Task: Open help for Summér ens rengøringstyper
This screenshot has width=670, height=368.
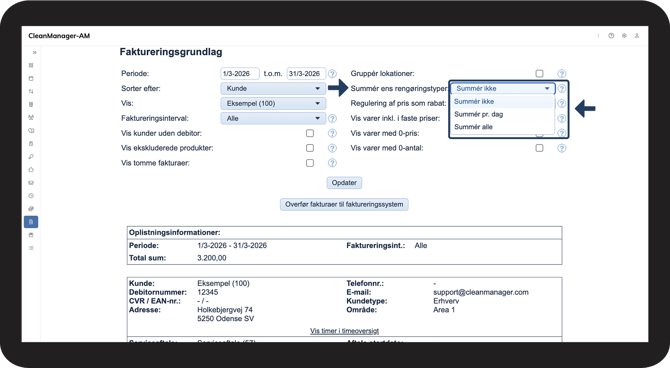Action: pyautogui.click(x=561, y=88)
